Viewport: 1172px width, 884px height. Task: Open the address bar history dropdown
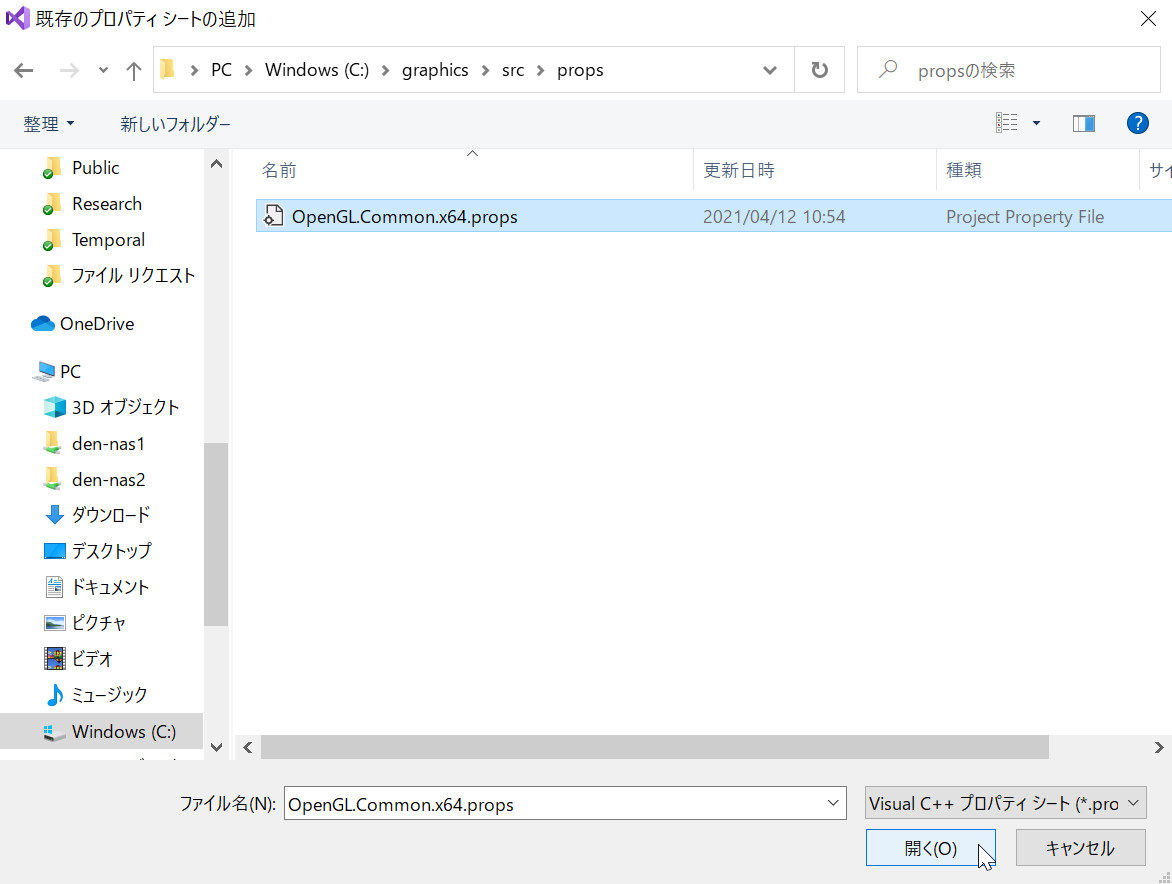(x=770, y=70)
